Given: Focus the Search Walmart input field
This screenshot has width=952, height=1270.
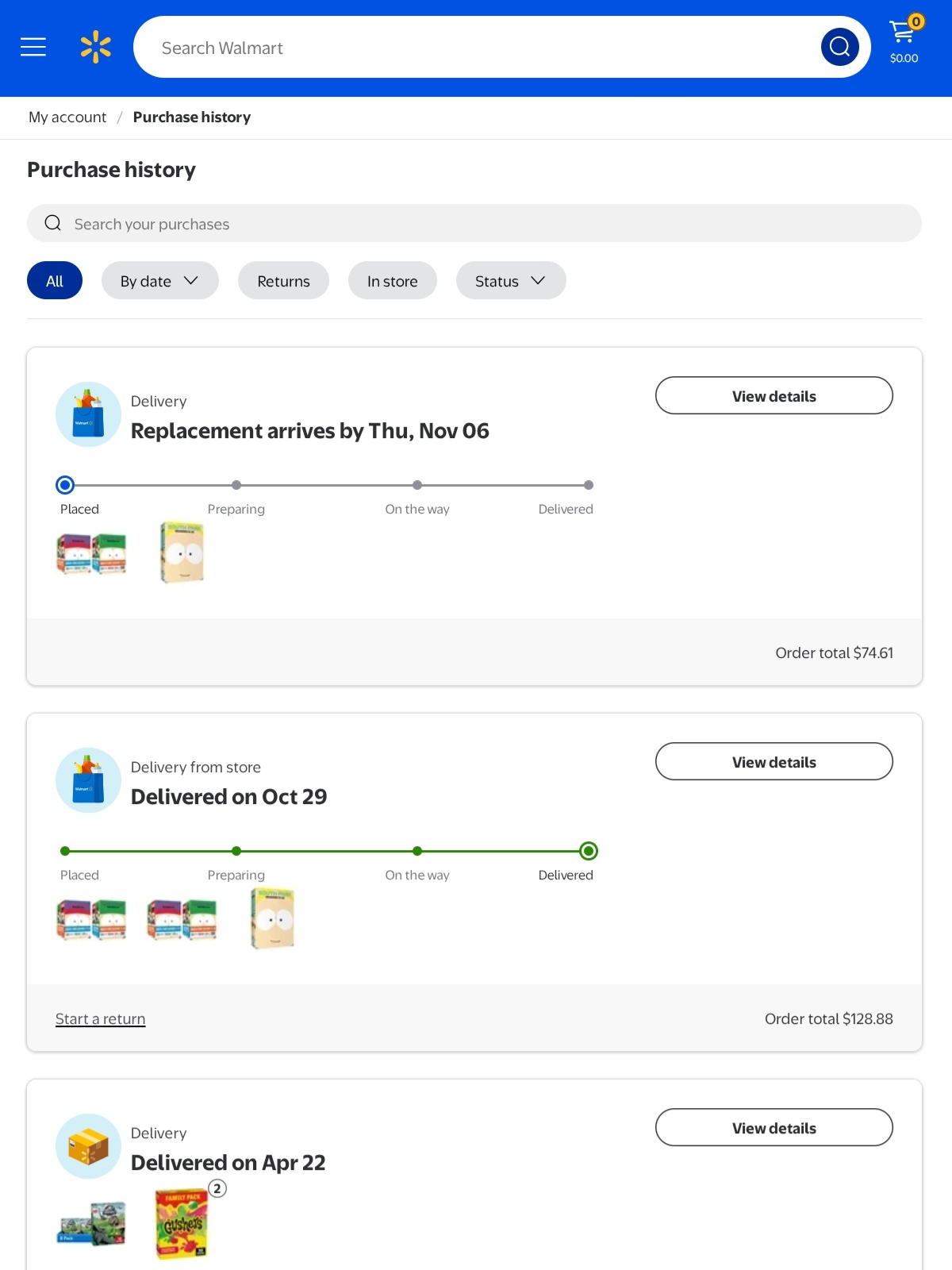Looking at the screenshot, I should click(x=476, y=48).
